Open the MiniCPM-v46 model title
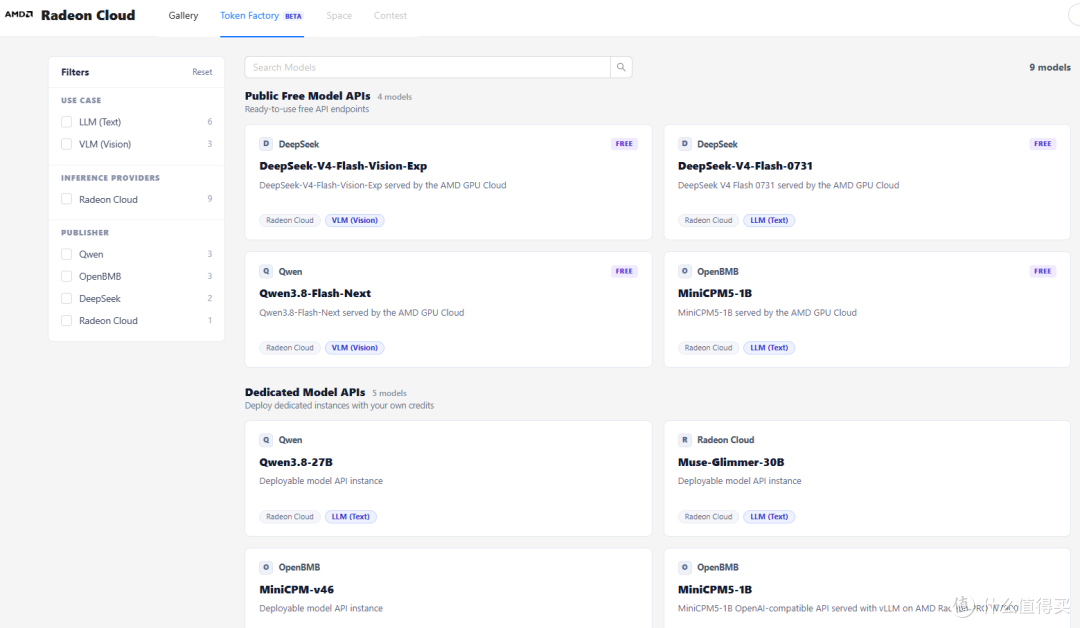The image size is (1080, 628). (x=297, y=589)
